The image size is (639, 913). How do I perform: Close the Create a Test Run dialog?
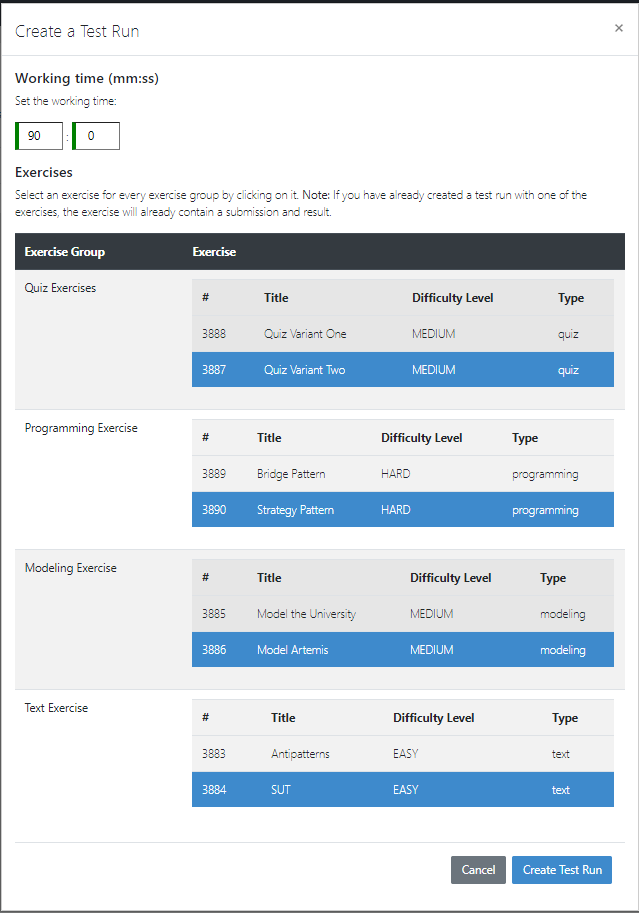618,28
